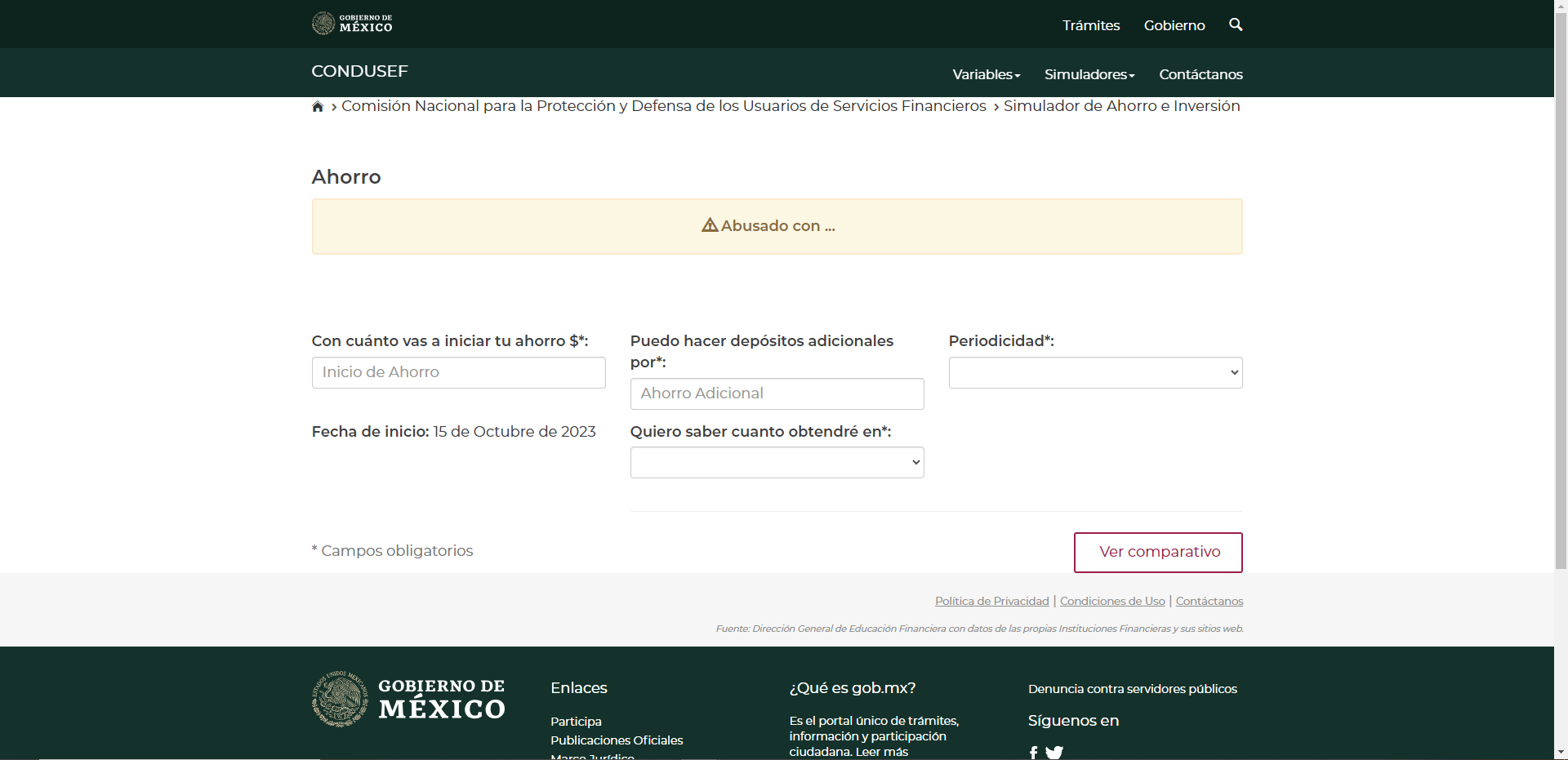1568x760 pixels.
Task: Click the warning icon in Abusado banner
Action: point(710,225)
